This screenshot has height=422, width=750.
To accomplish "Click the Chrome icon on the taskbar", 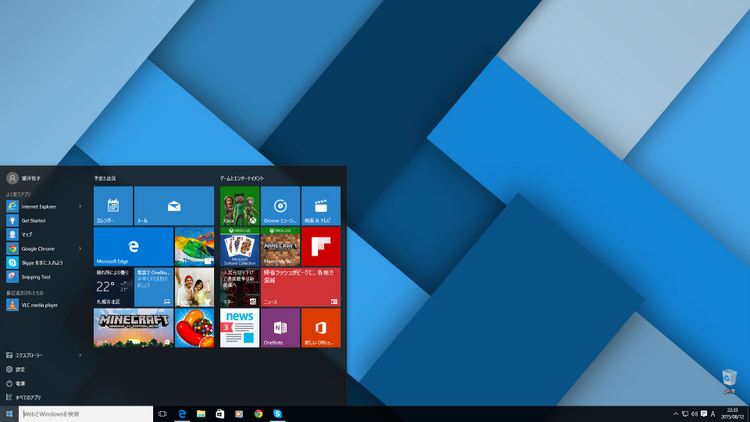I will click(x=258, y=414).
